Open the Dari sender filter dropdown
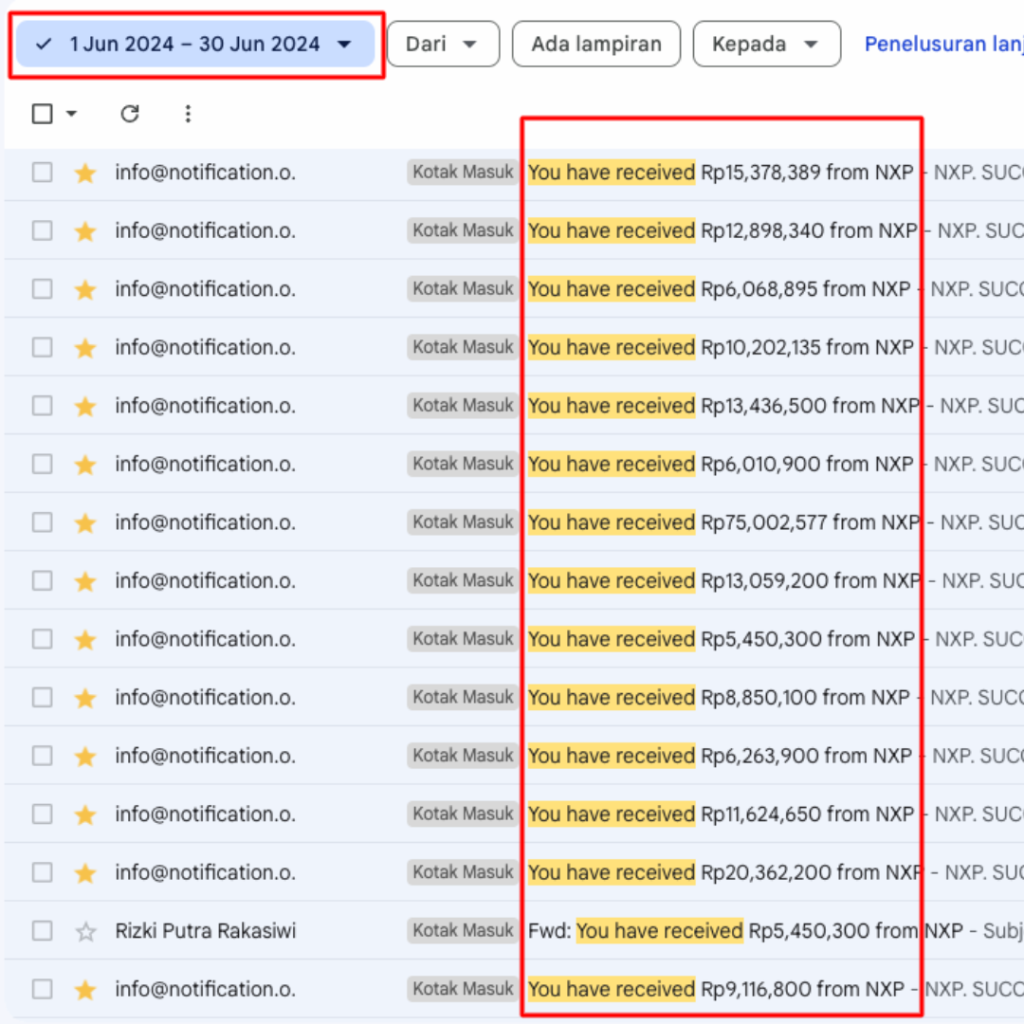Screen dimensions: 1024x1024 pyautogui.click(x=443, y=44)
